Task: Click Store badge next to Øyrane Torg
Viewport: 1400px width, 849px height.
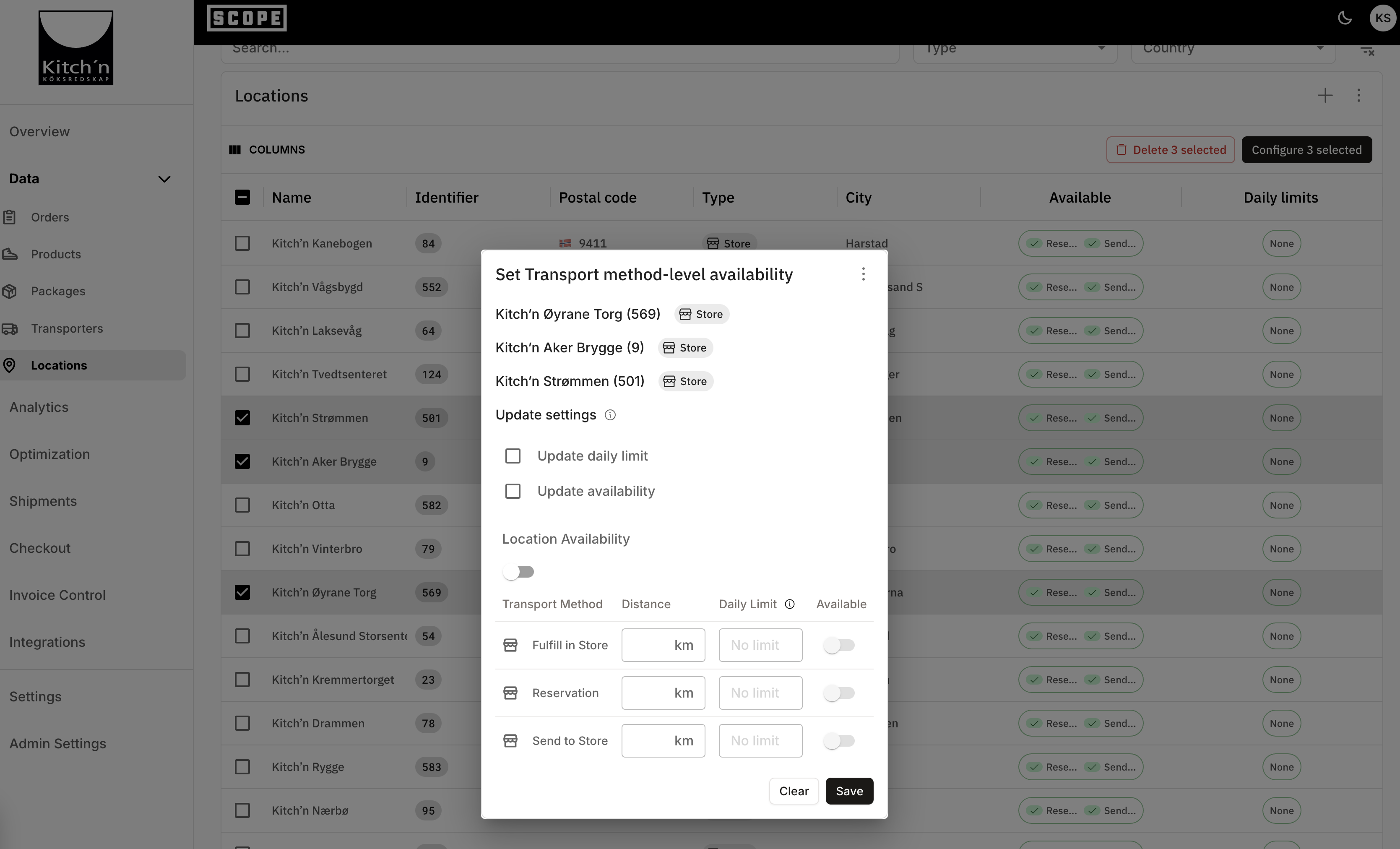Action: (702, 314)
